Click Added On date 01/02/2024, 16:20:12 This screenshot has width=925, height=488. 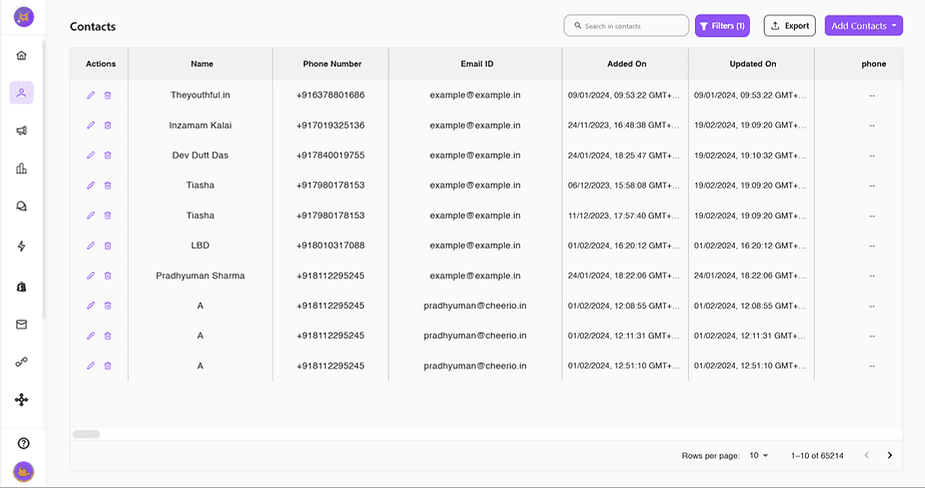tap(624, 245)
